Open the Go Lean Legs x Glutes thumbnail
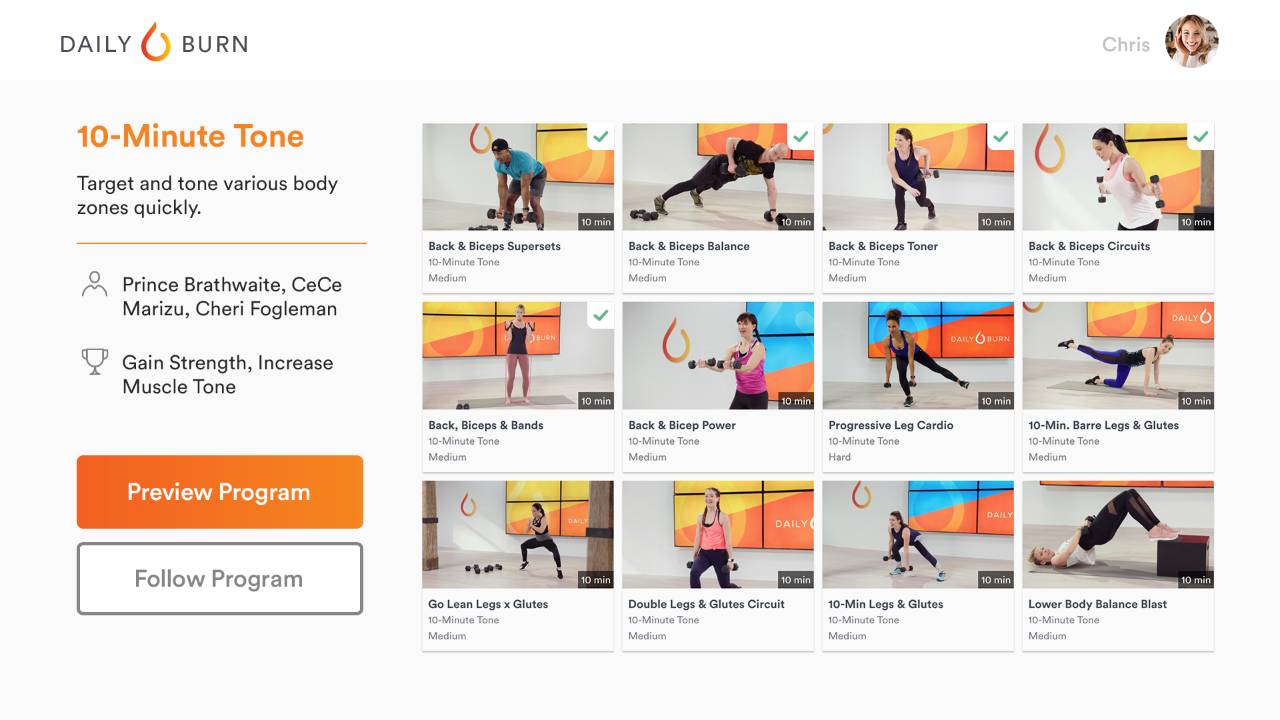1280x720 pixels. tap(518, 535)
